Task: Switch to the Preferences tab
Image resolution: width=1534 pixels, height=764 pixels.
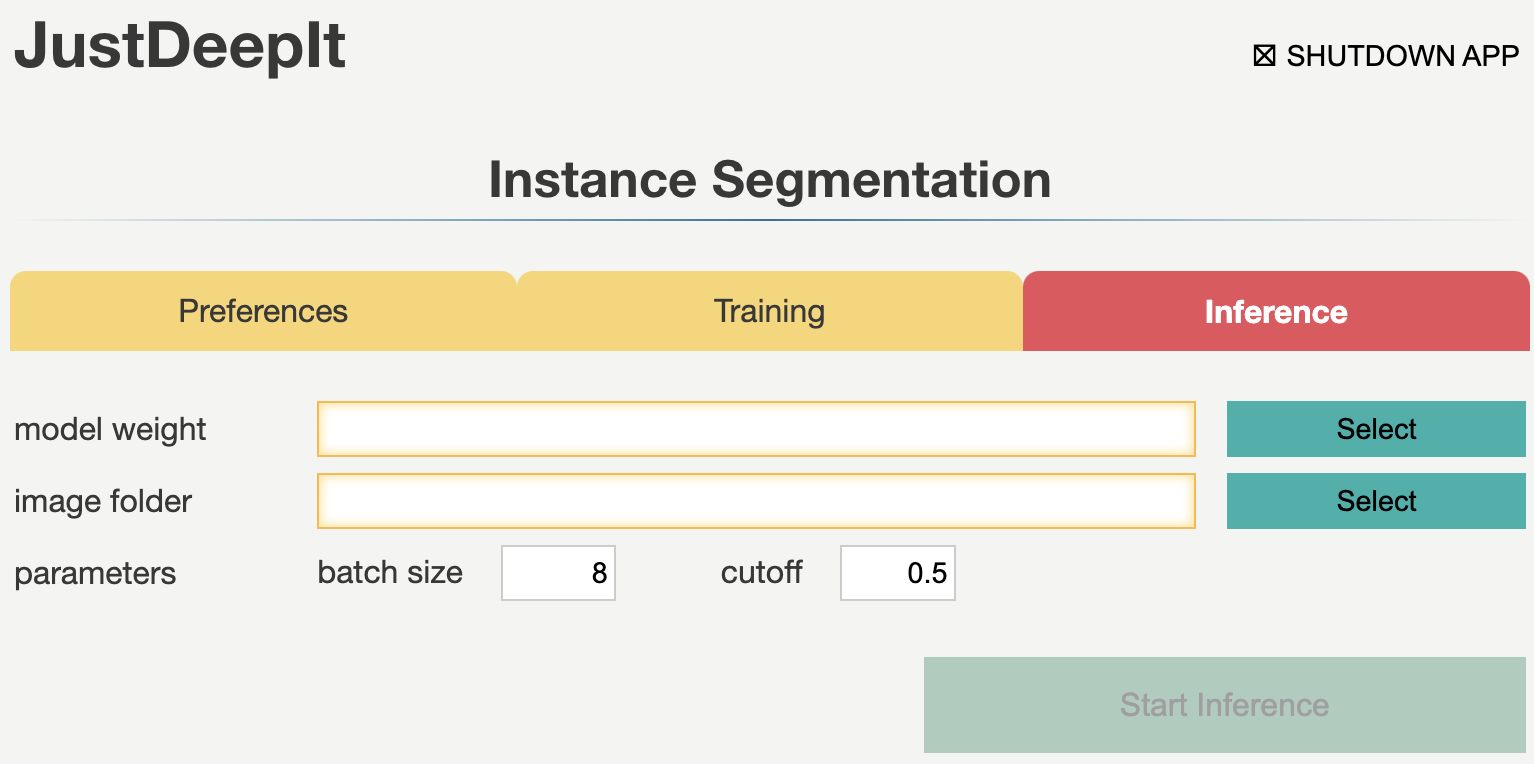Action: [263, 311]
